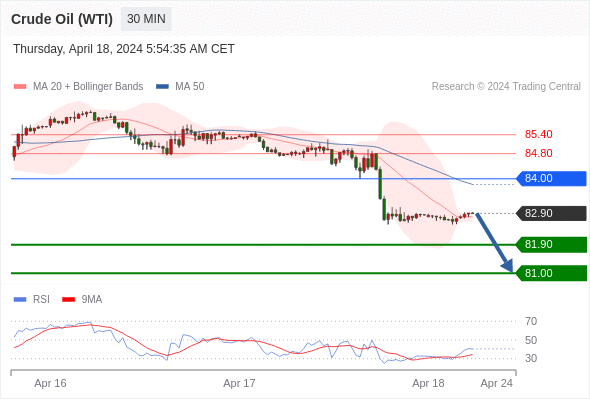Select the MA 20 + Bollinger Bands legend label
This screenshot has height=400, width=590.
pyautogui.click(x=88, y=87)
